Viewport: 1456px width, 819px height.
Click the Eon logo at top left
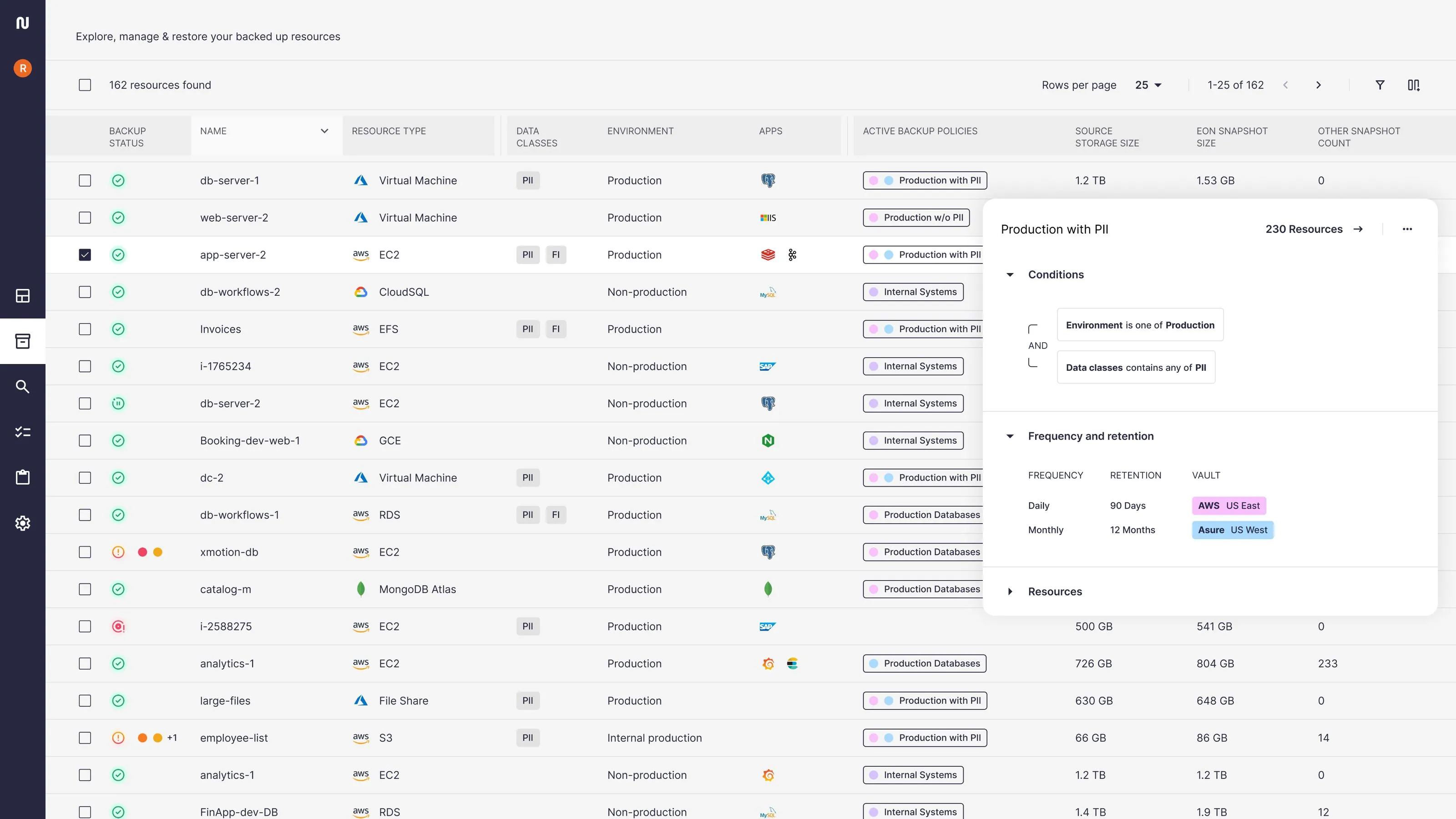tap(23, 23)
